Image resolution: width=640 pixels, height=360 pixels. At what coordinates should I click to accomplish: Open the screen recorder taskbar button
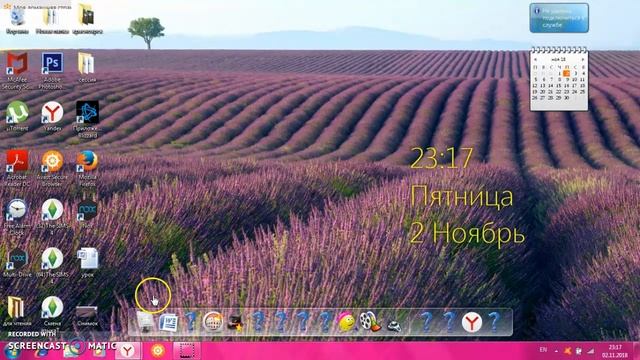click(187, 351)
